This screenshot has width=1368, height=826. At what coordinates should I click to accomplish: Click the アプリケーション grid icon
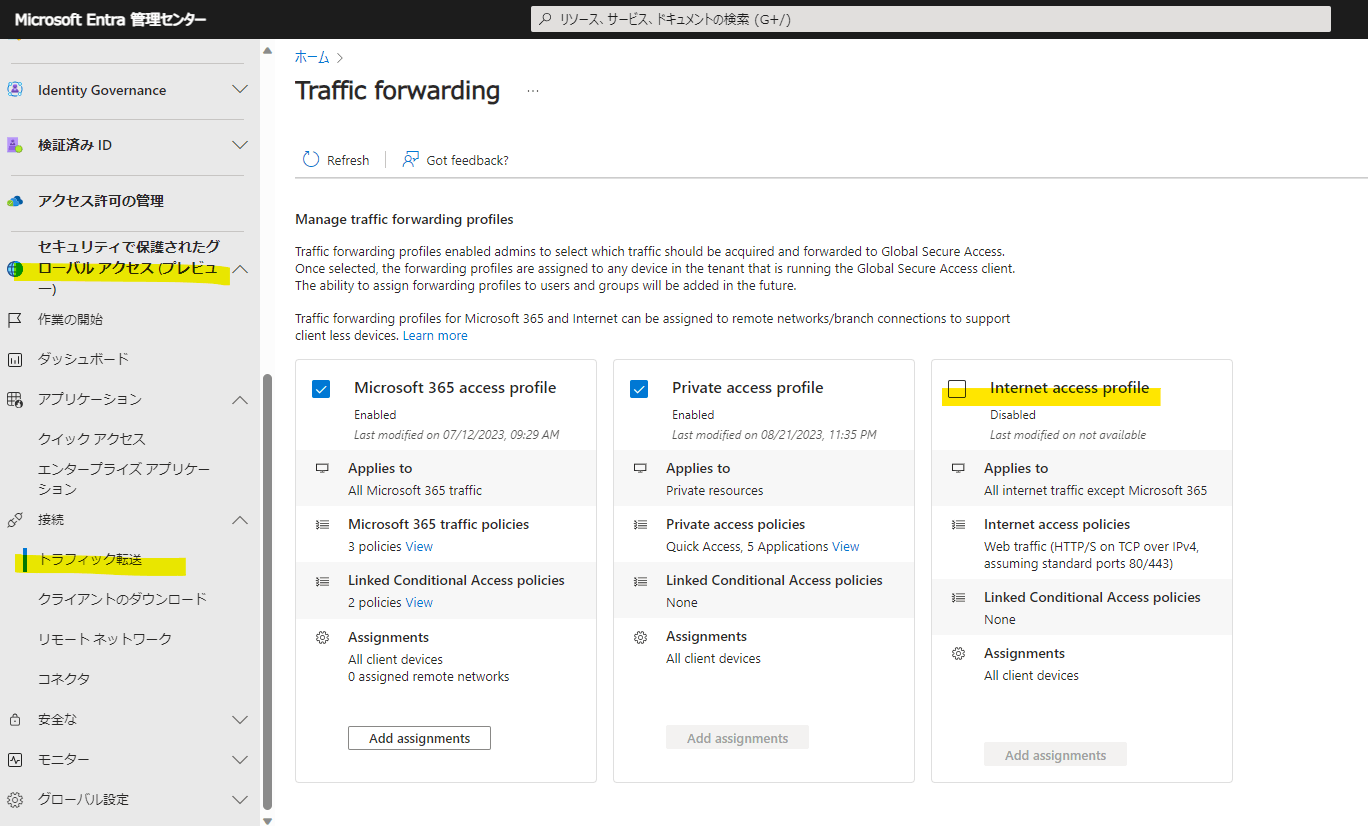[x=15, y=400]
